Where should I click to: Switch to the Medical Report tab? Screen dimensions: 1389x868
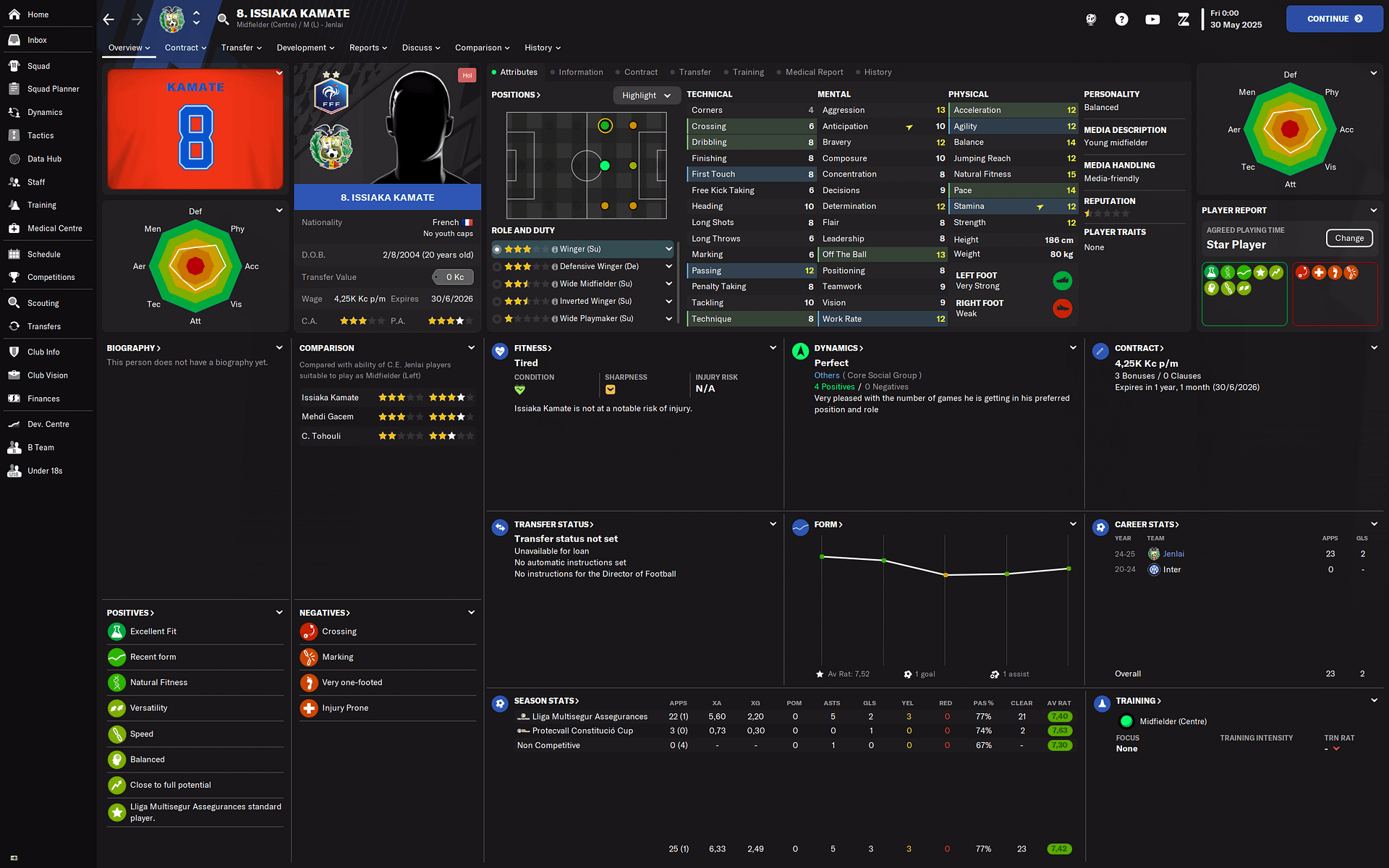pyautogui.click(x=814, y=72)
